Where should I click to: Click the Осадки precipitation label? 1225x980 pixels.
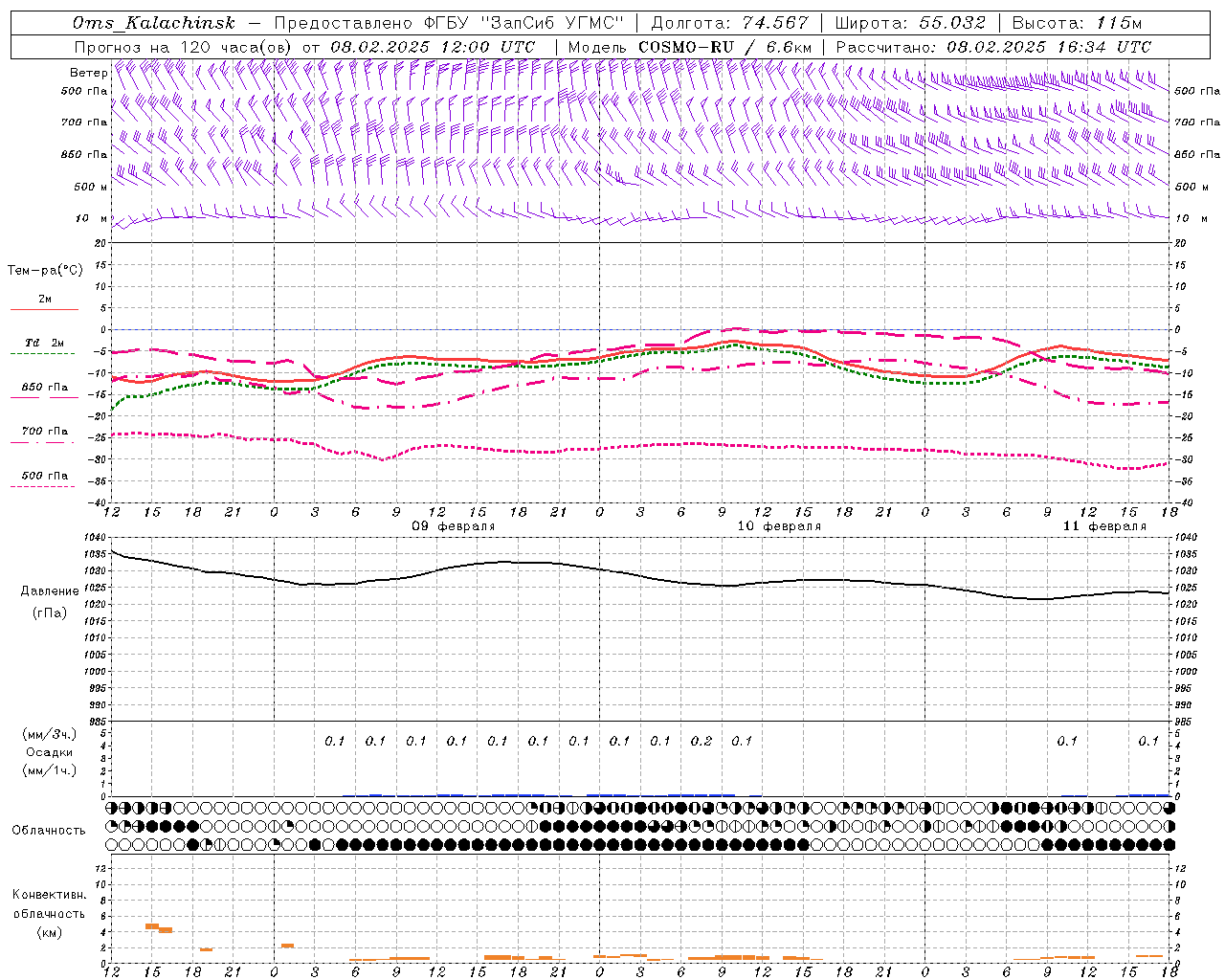click(50, 752)
